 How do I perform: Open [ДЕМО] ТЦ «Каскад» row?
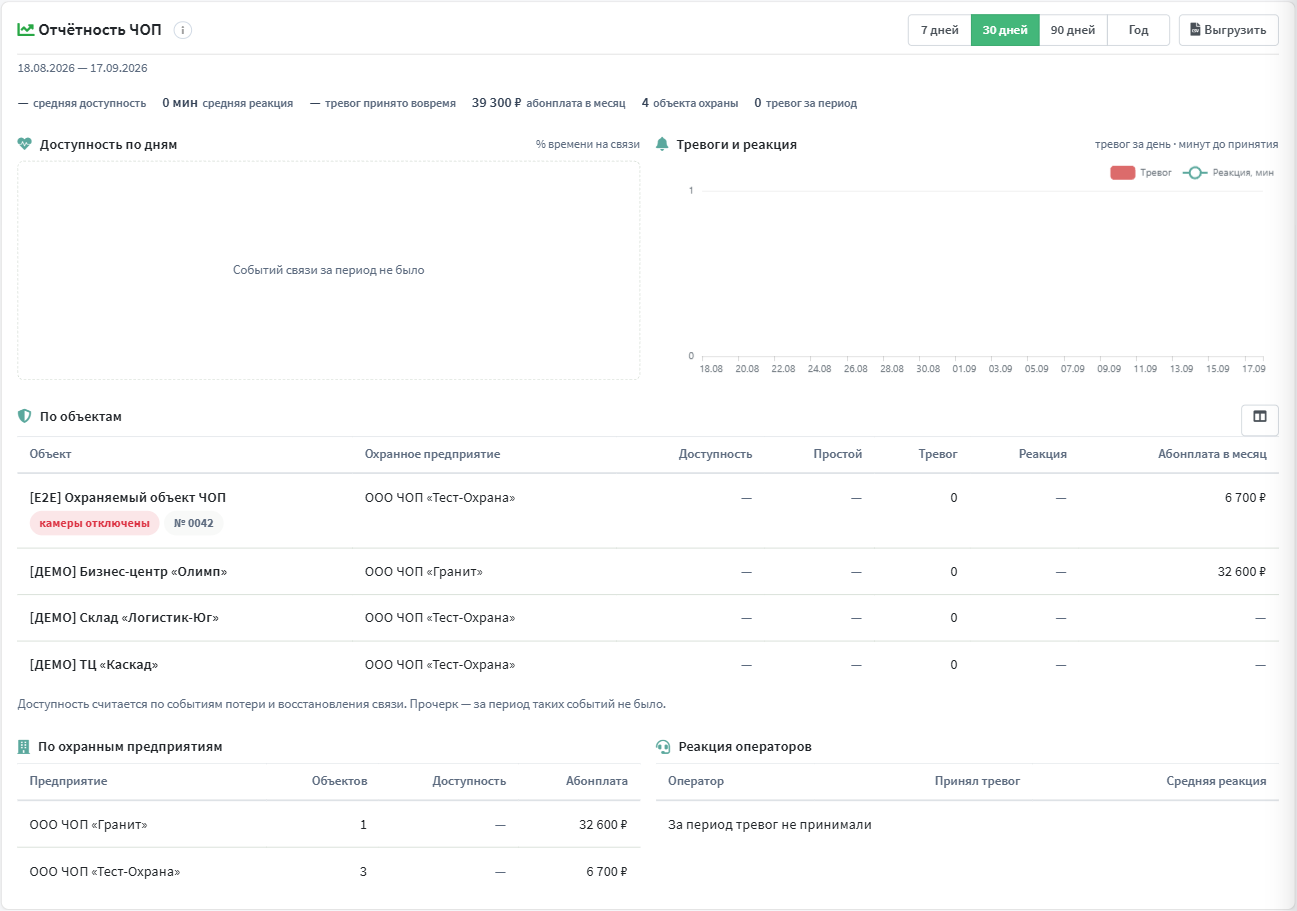(x=648, y=665)
